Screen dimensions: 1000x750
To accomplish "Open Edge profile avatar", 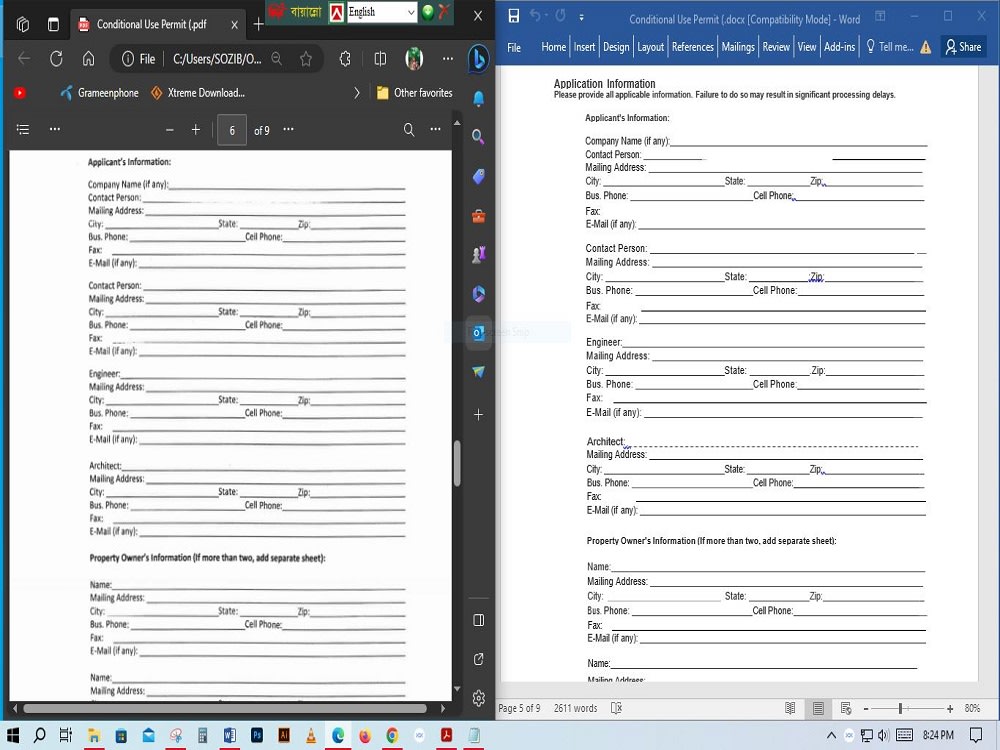I will pyautogui.click(x=415, y=59).
